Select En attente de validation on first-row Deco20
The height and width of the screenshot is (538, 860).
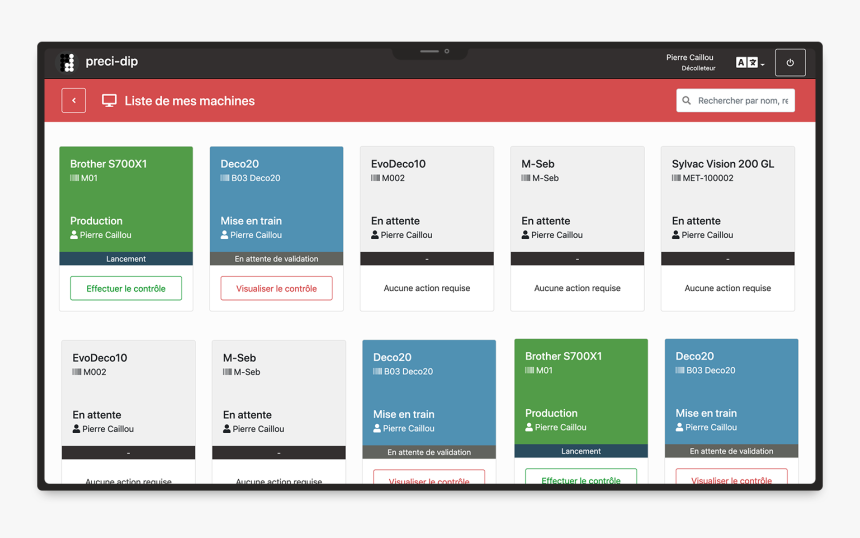point(276,259)
